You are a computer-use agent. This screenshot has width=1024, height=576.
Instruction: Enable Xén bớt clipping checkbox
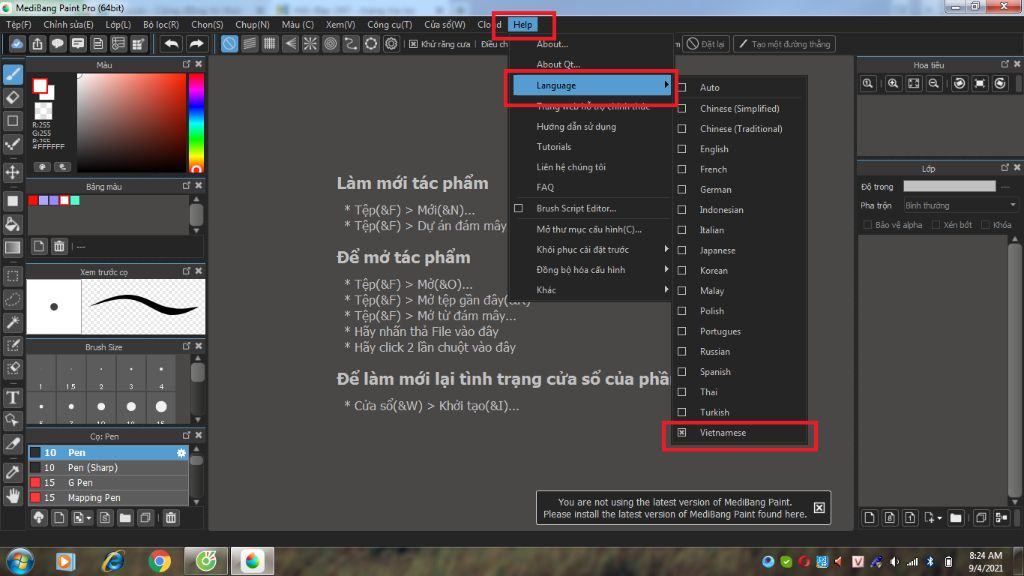click(x=936, y=225)
